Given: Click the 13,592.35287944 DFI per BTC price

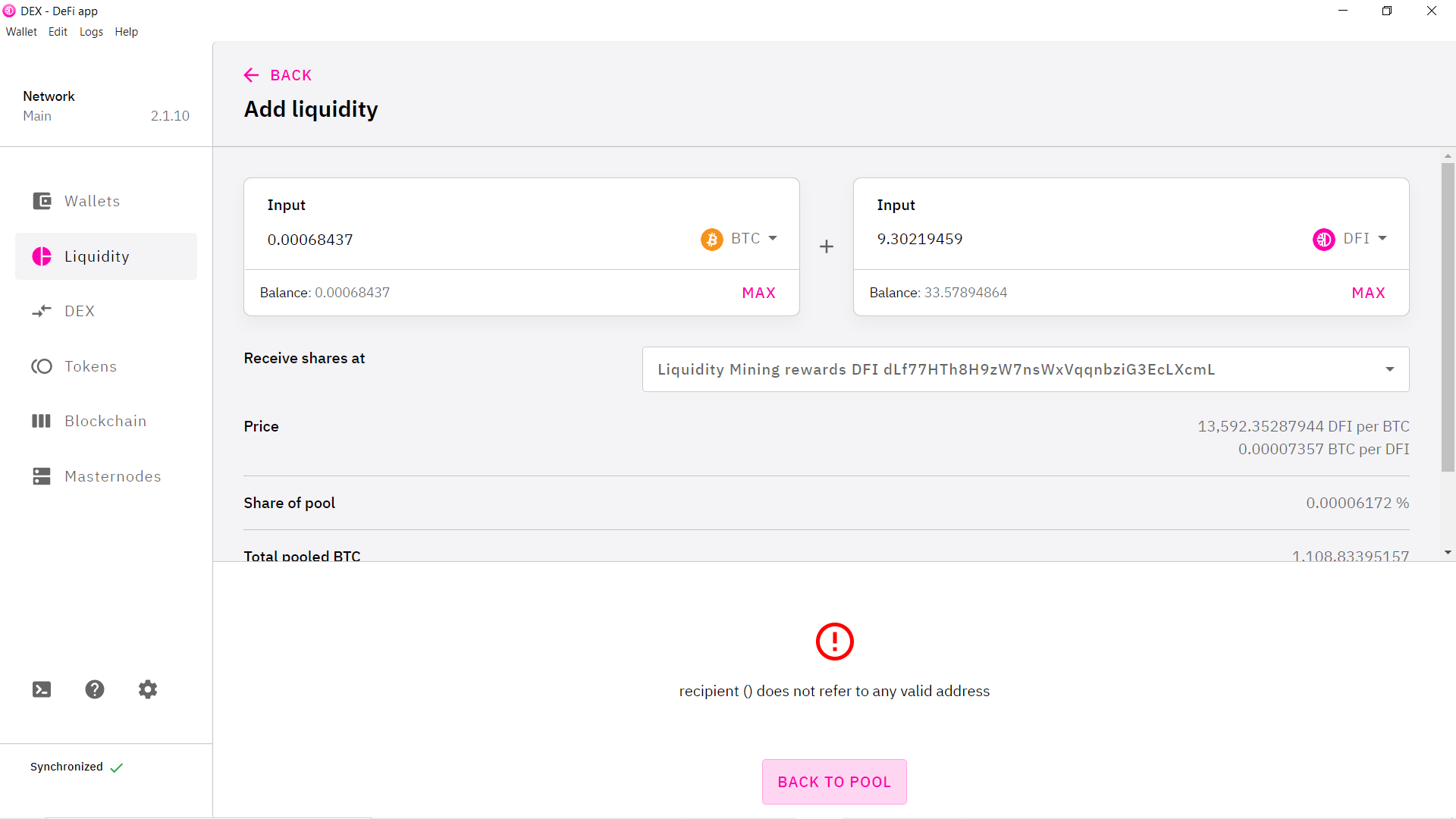Looking at the screenshot, I should (1303, 426).
